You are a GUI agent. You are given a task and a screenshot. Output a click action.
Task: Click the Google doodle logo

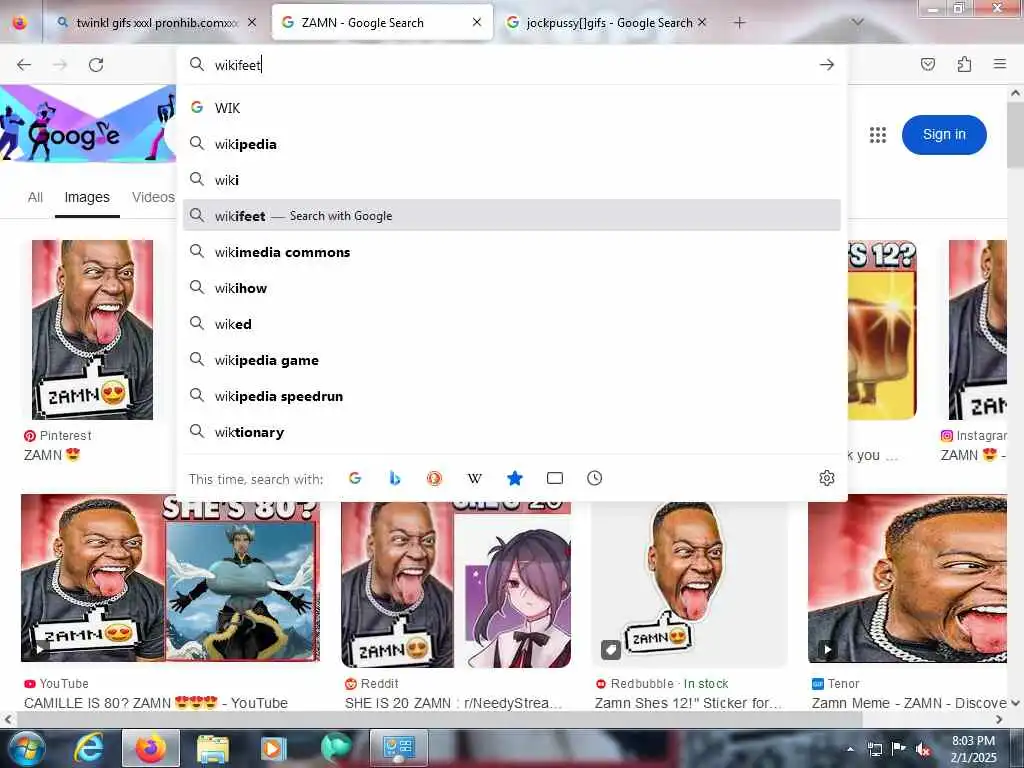88,124
